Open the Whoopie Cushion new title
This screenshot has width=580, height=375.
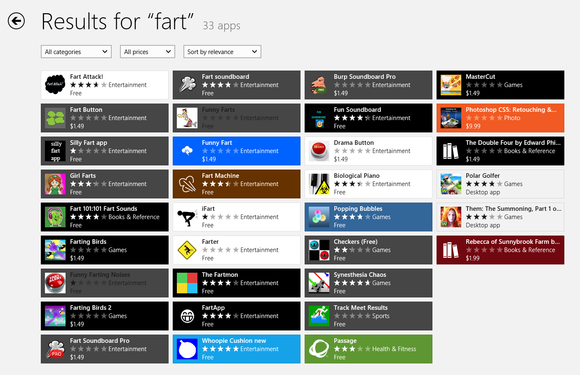234,341
